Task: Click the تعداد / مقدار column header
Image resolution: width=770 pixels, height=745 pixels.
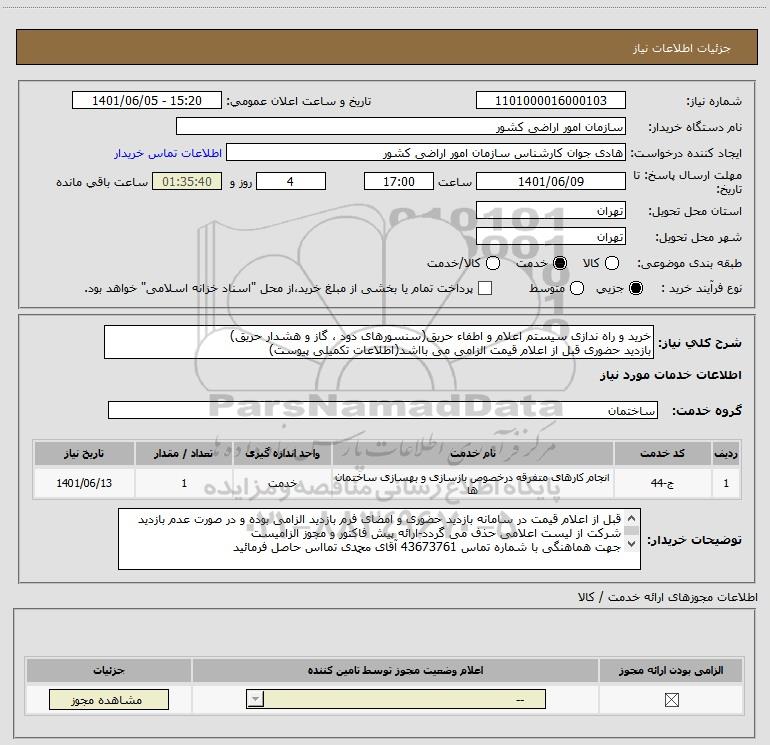Action: pos(184,453)
